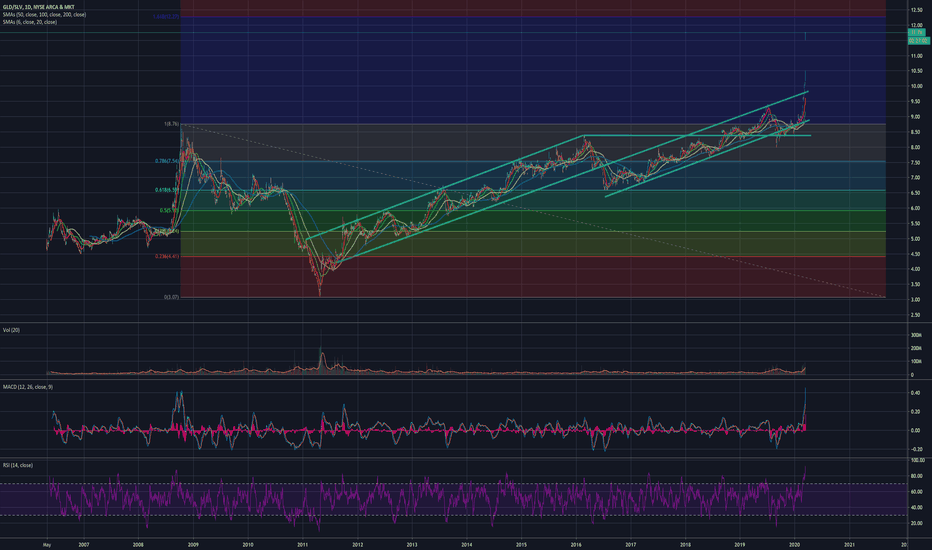Click the 2013 label on time axis
932x550 pixels.
click(x=412, y=544)
